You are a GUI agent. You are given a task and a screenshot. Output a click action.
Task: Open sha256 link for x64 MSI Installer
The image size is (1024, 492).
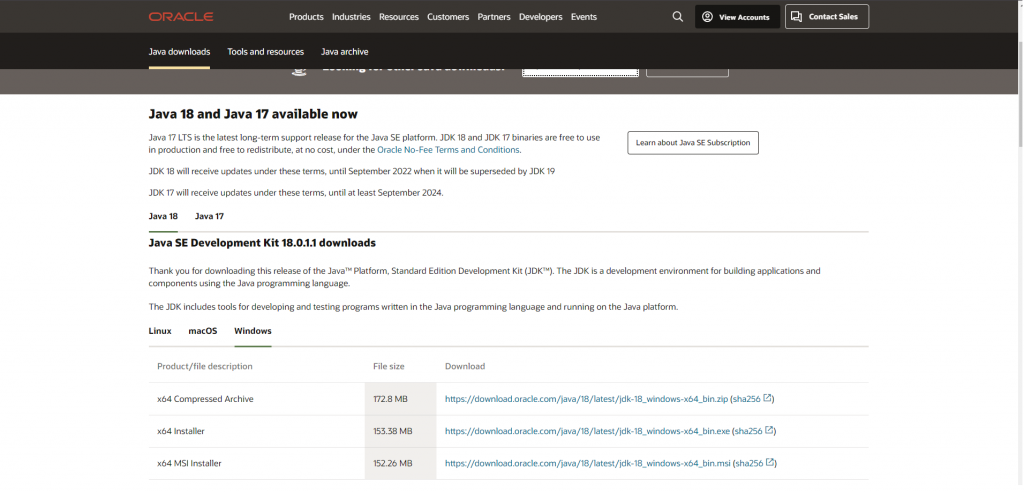[x=755, y=463]
